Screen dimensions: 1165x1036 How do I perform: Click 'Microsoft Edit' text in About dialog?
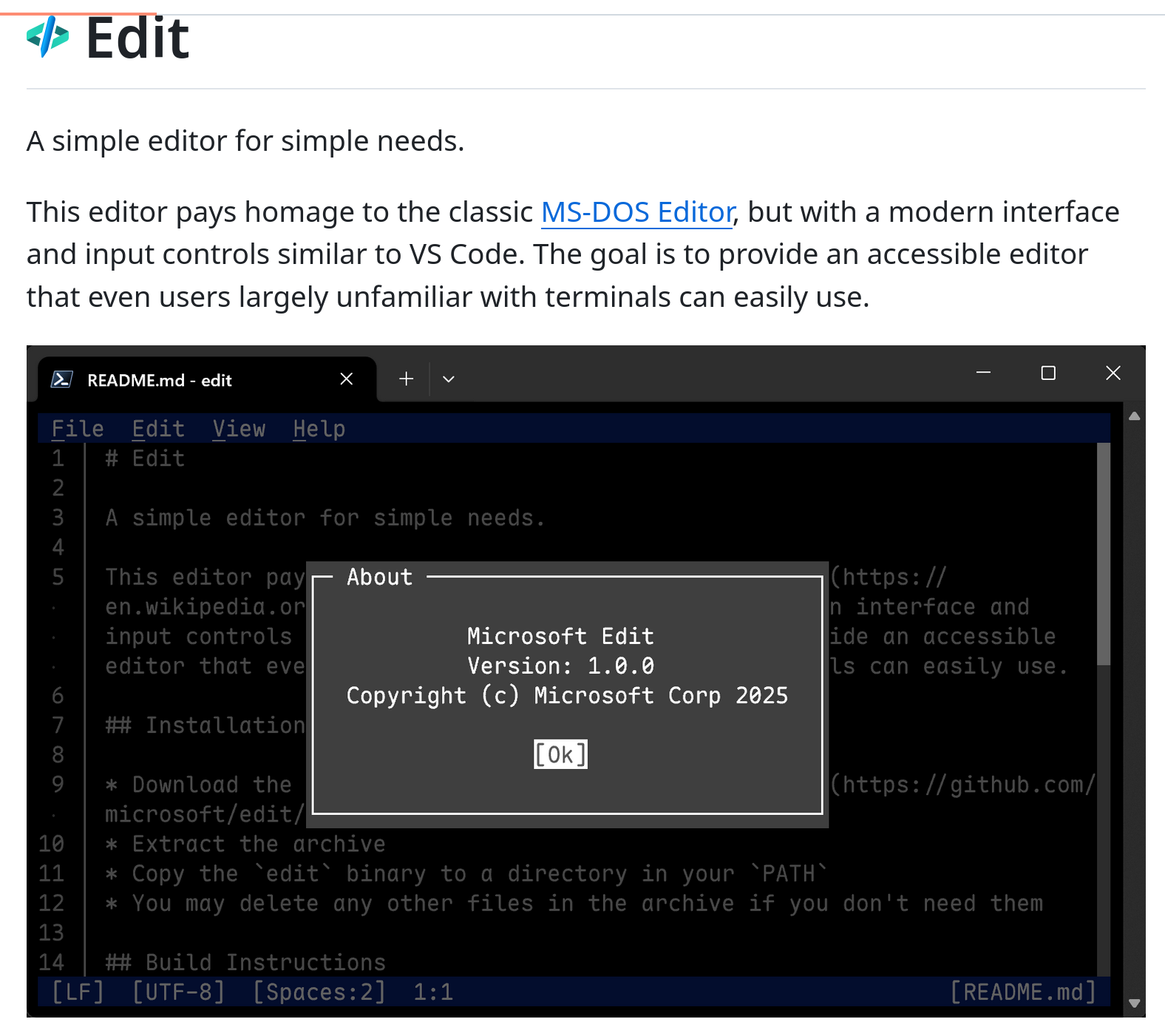560,636
